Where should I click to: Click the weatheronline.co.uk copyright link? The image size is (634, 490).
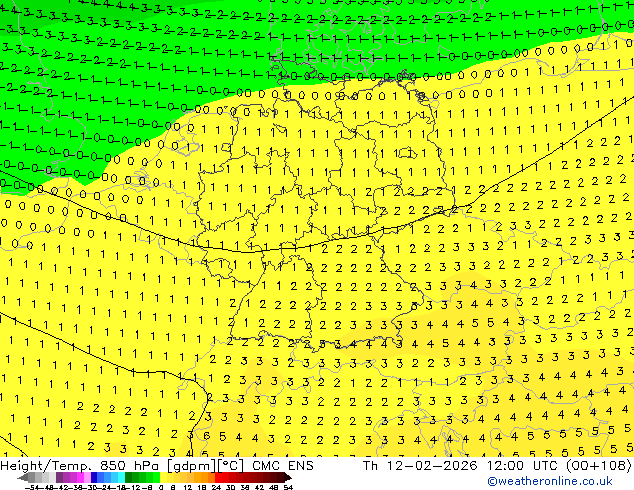550,481
